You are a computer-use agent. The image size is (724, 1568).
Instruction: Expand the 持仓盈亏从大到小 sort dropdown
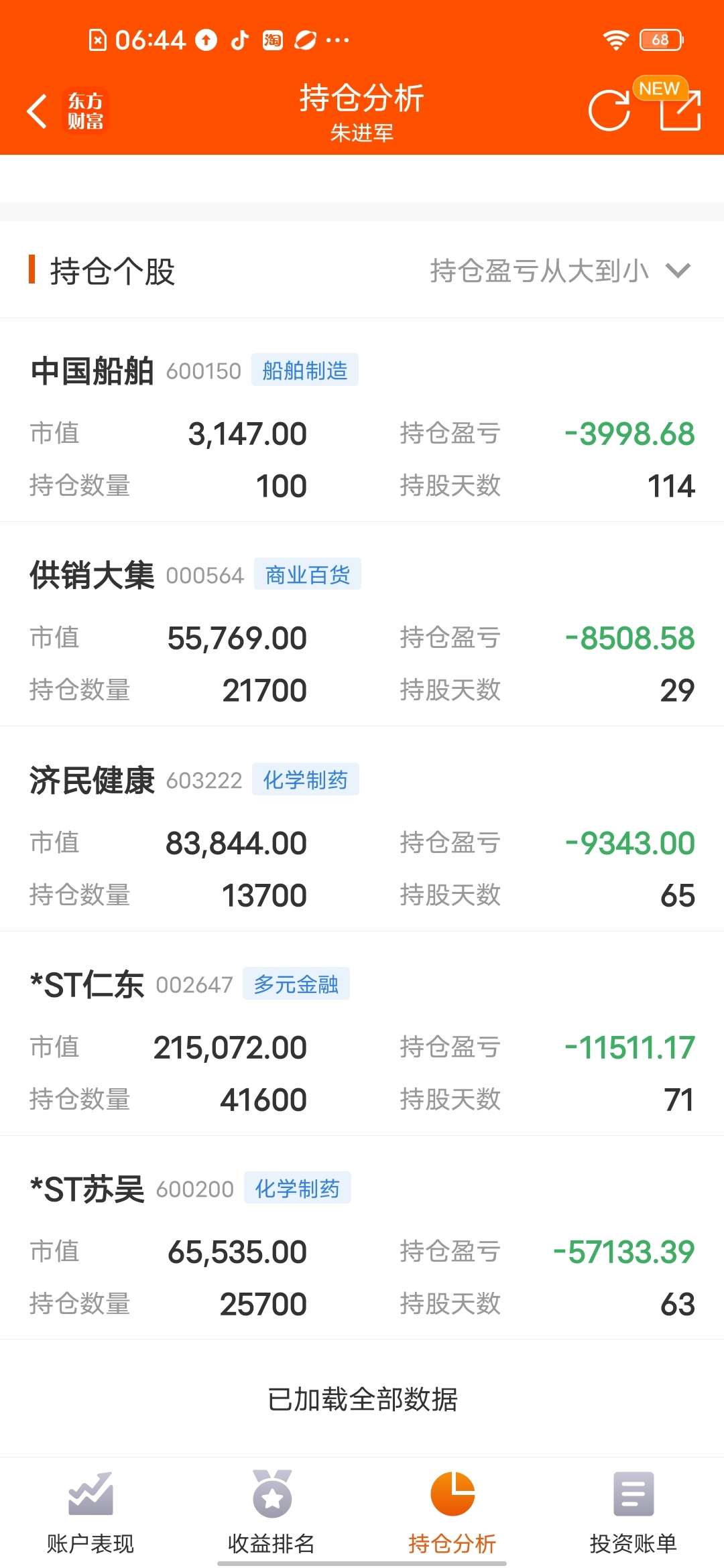point(560,271)
